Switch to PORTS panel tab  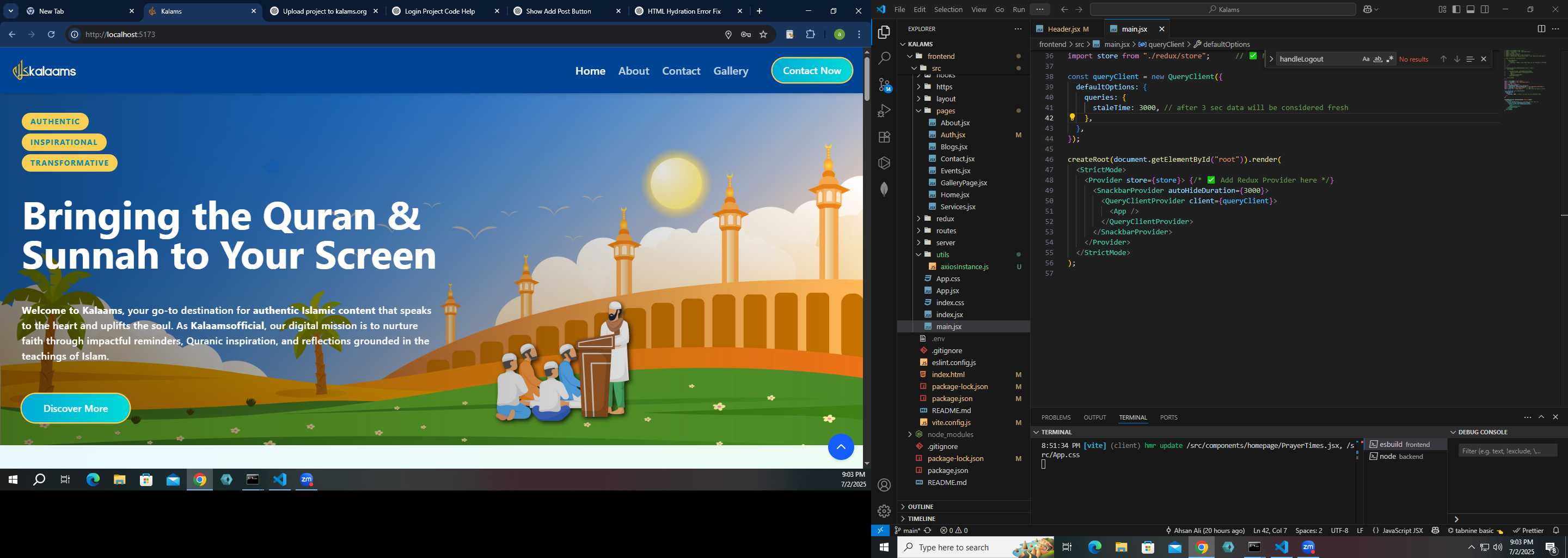[1168, 417]
